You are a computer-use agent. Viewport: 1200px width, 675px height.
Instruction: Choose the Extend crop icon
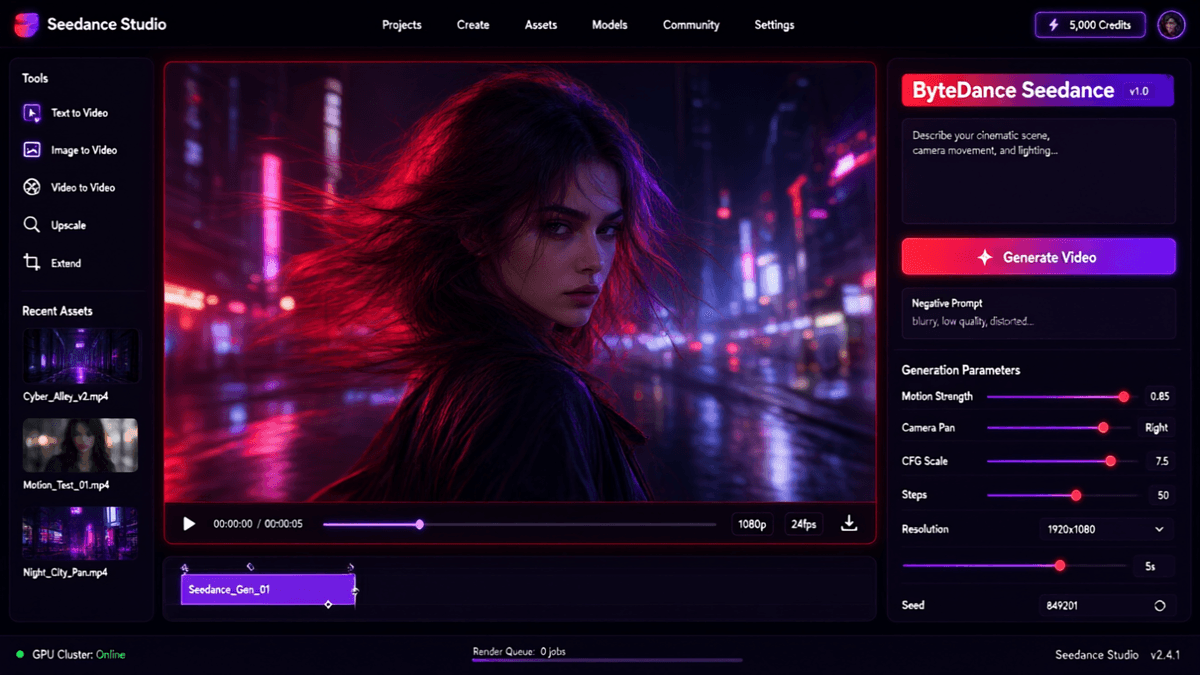pyautogui.click(x=32, y=262)
